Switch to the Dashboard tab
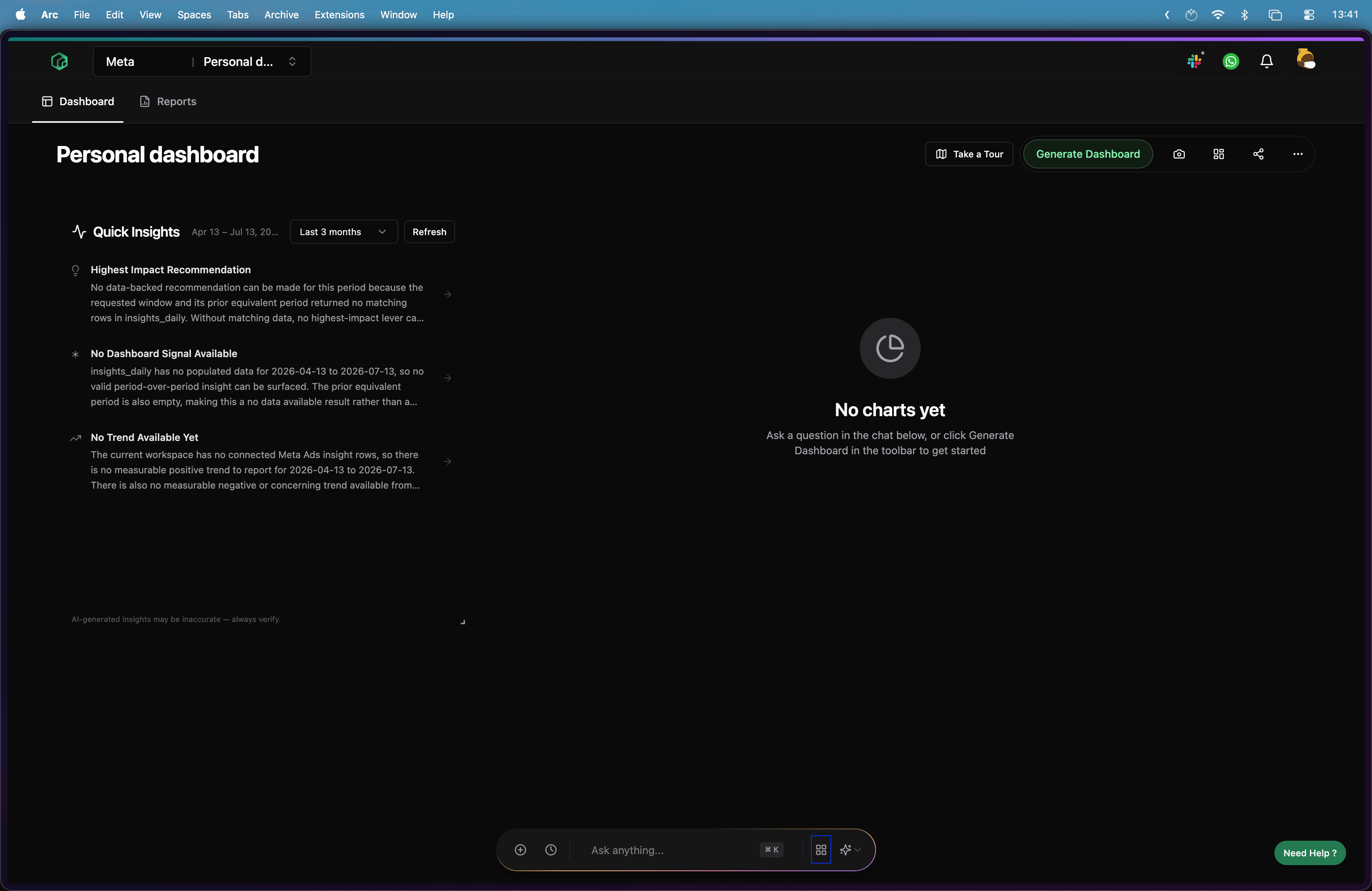Screen dimensions: 1372x891 78,101
